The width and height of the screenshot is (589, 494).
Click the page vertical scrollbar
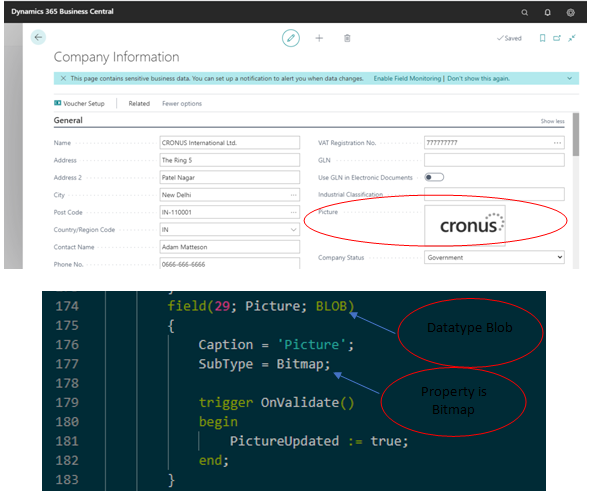tap(576, 134)
